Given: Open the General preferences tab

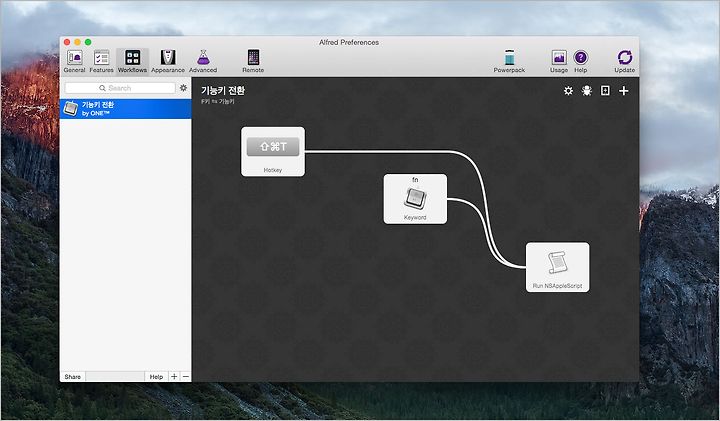Looking at the screenshot, I should point(74,62).
